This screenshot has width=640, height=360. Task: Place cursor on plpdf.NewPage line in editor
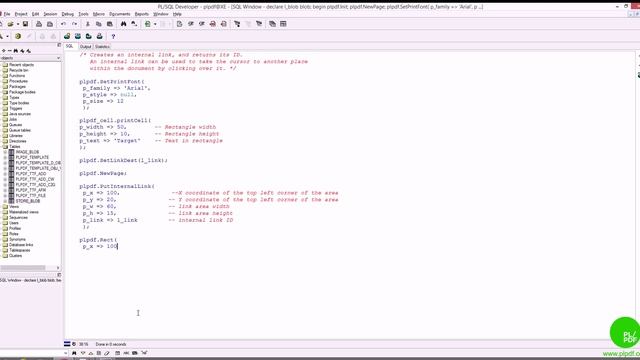coord(103,173)
